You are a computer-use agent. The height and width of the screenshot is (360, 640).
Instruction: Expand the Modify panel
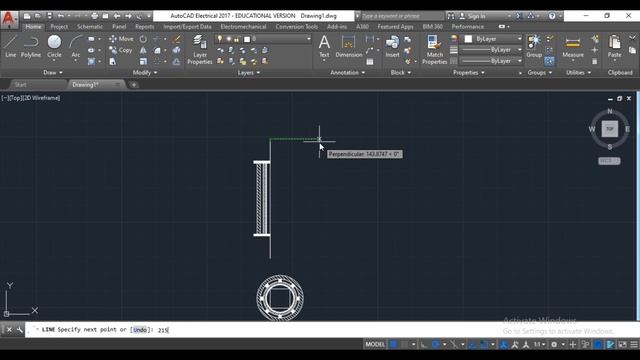[x=145, y=73]
